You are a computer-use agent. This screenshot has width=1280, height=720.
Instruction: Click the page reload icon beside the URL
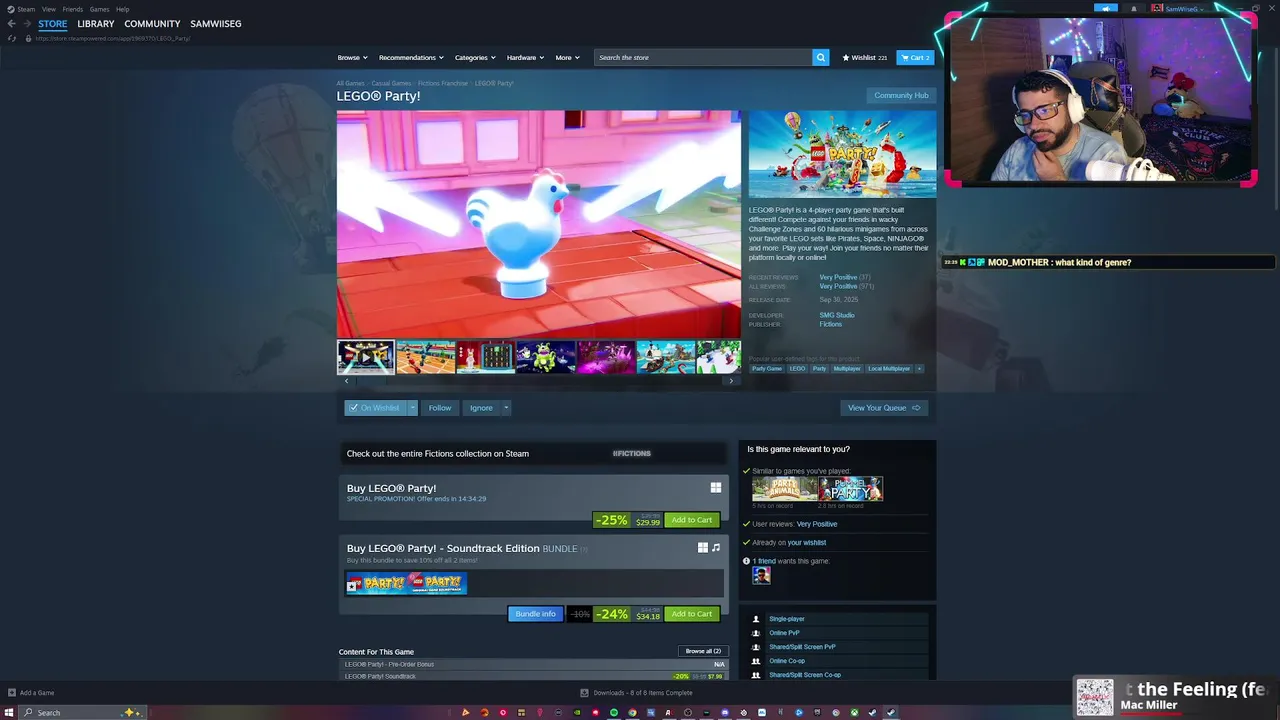12,38
